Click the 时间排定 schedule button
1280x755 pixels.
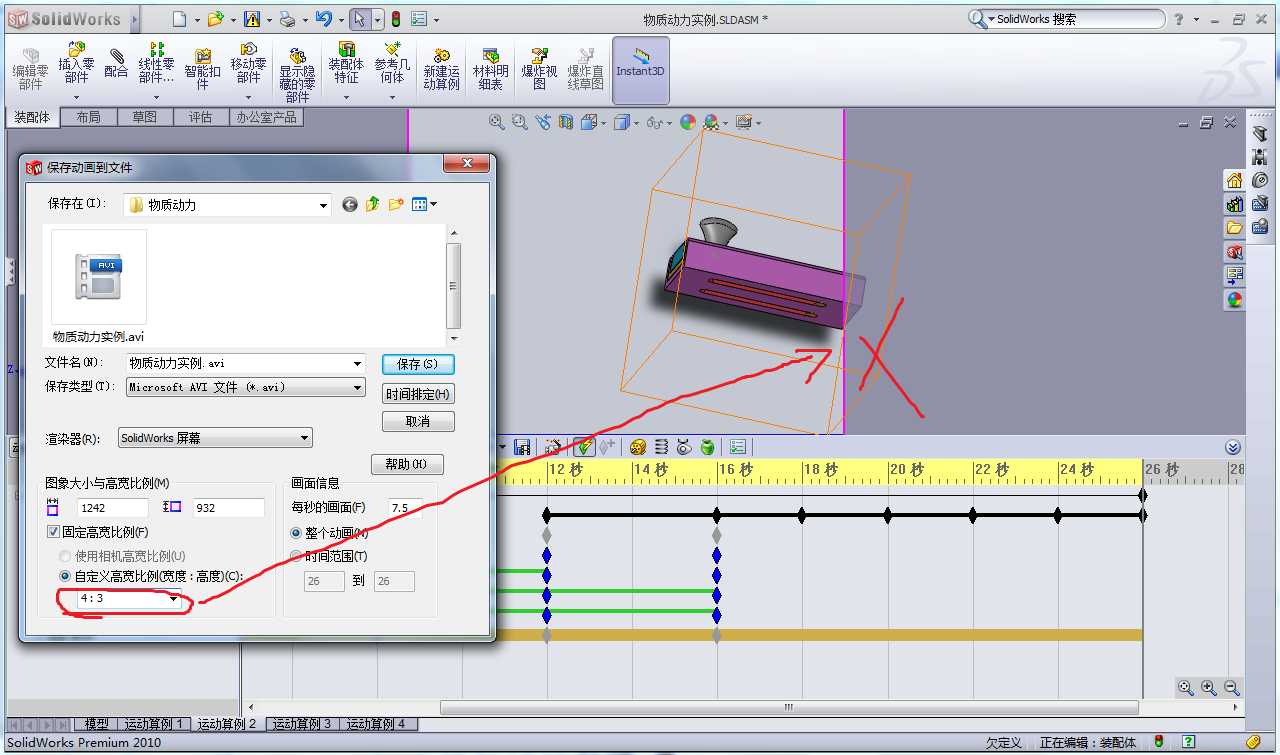(418, 394)
